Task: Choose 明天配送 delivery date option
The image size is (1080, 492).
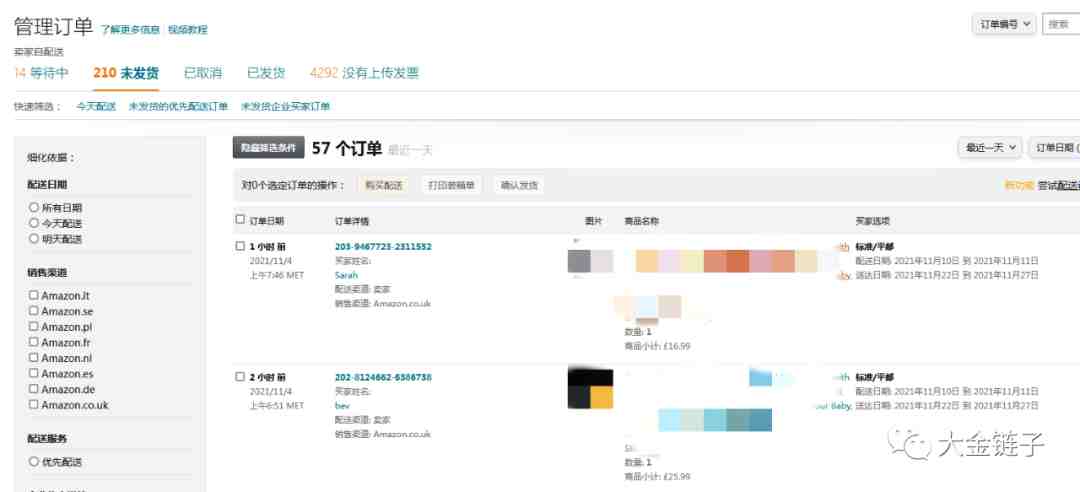Action: pyautogui.click(x=34, y=239)
